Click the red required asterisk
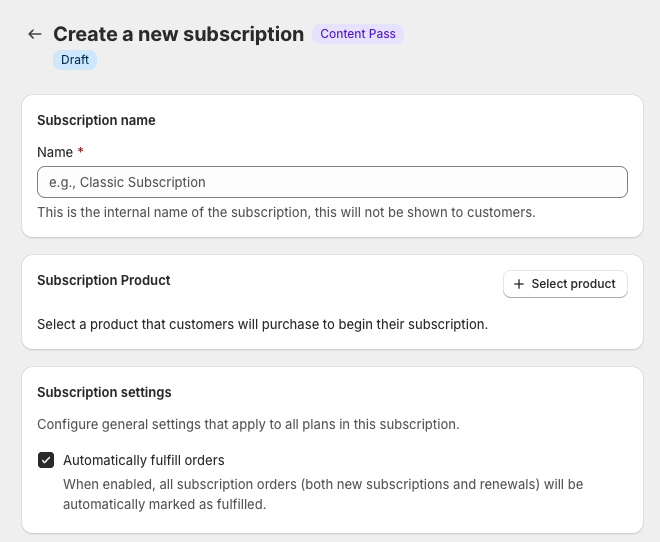The image size is (660, 542). pyautogui.click(x=80, y=152)
